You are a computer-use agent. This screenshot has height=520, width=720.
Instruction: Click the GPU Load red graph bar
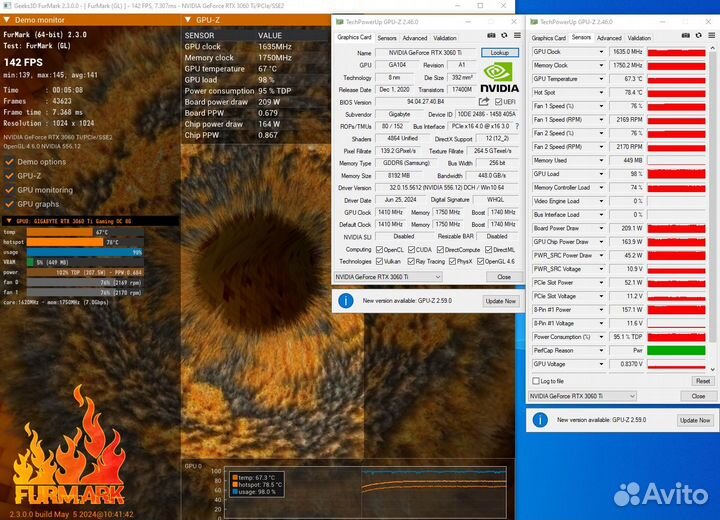[676, 174]
